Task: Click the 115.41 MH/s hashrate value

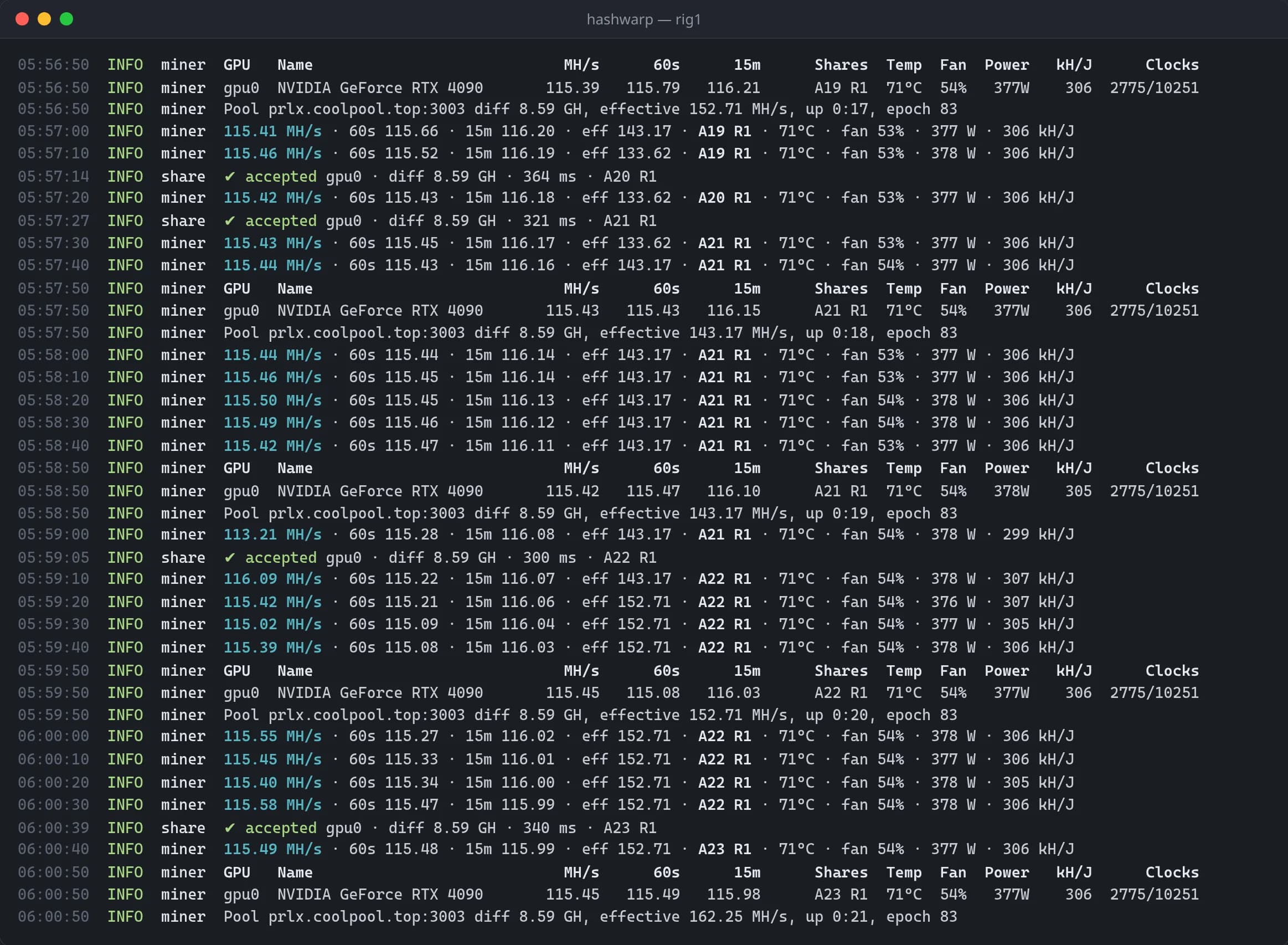Action: [272, 131]
